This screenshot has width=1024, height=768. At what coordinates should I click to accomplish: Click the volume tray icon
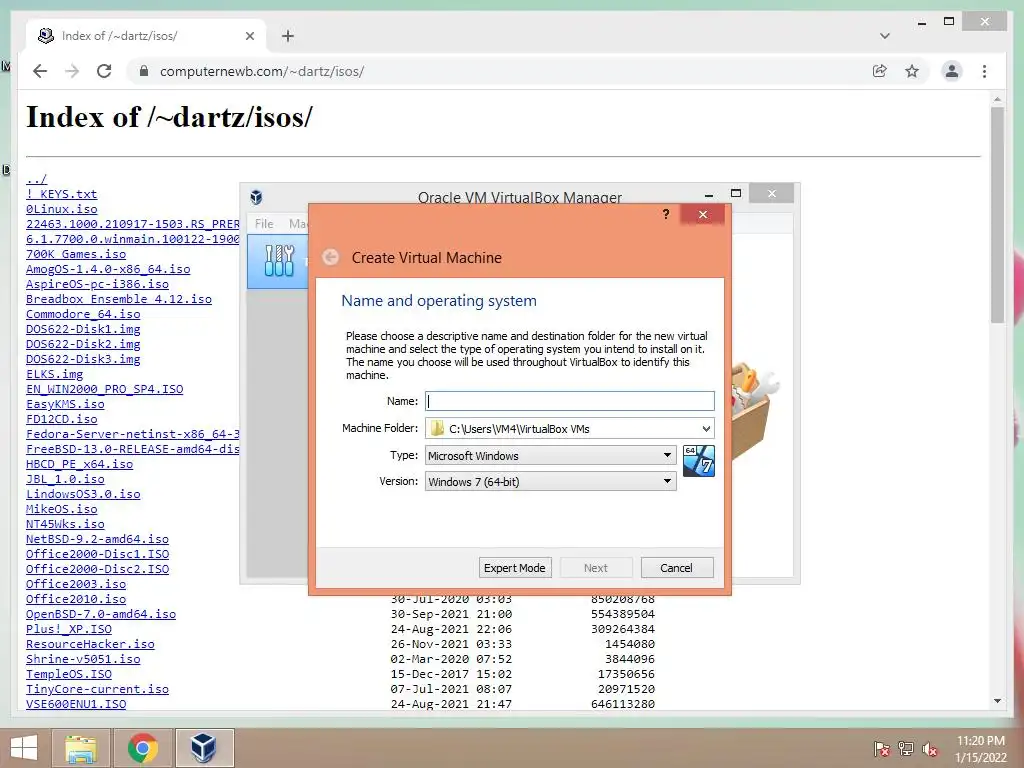[930, 748]
